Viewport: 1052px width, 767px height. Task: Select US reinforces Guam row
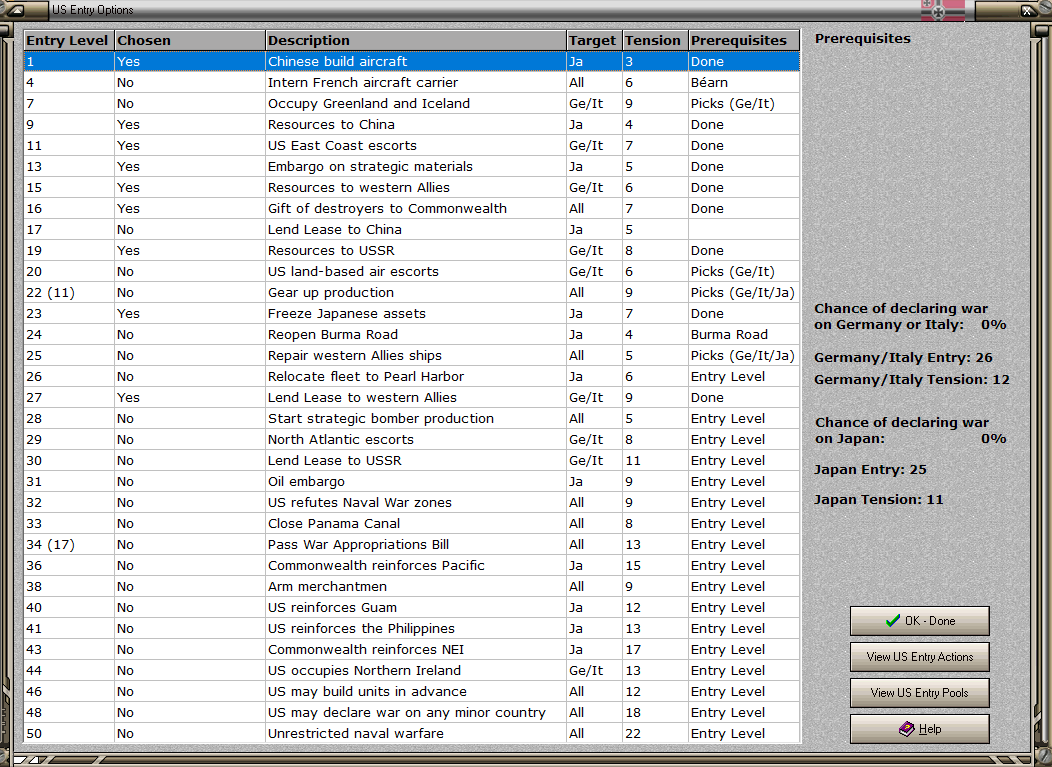click(x=412, y=608)
